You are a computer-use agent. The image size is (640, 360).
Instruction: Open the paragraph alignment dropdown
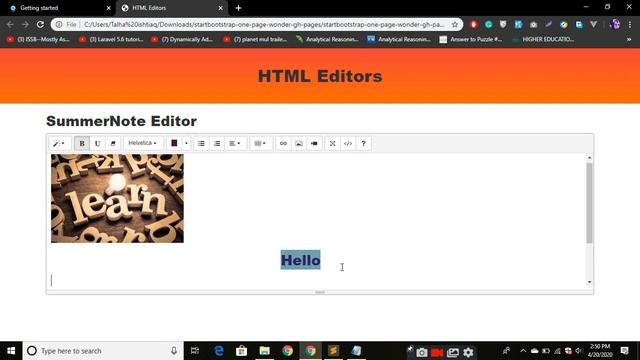pos(235,143)
